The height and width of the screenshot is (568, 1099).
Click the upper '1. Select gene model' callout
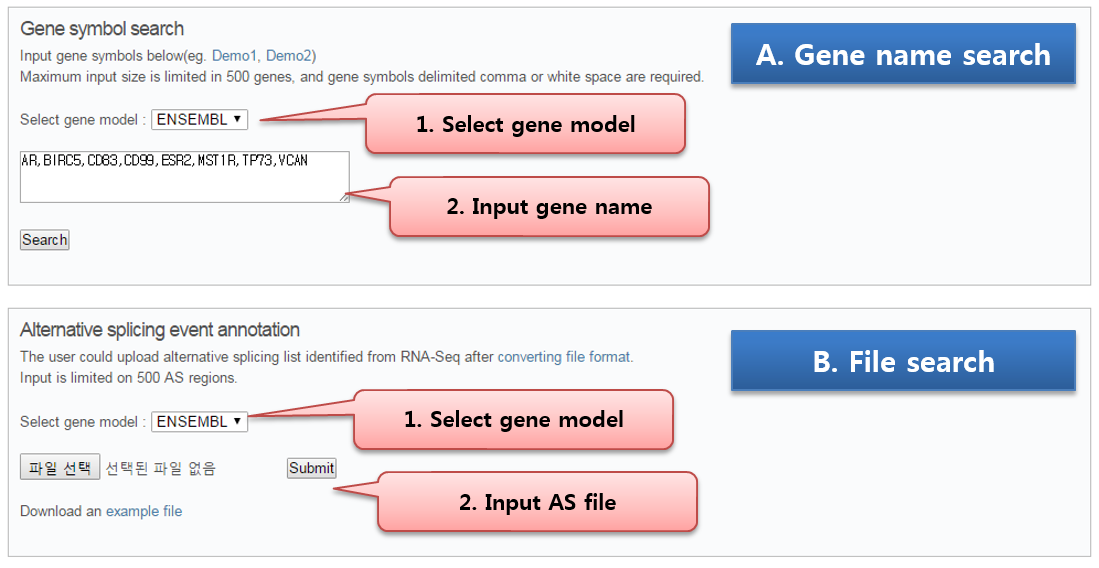[525, 124]
